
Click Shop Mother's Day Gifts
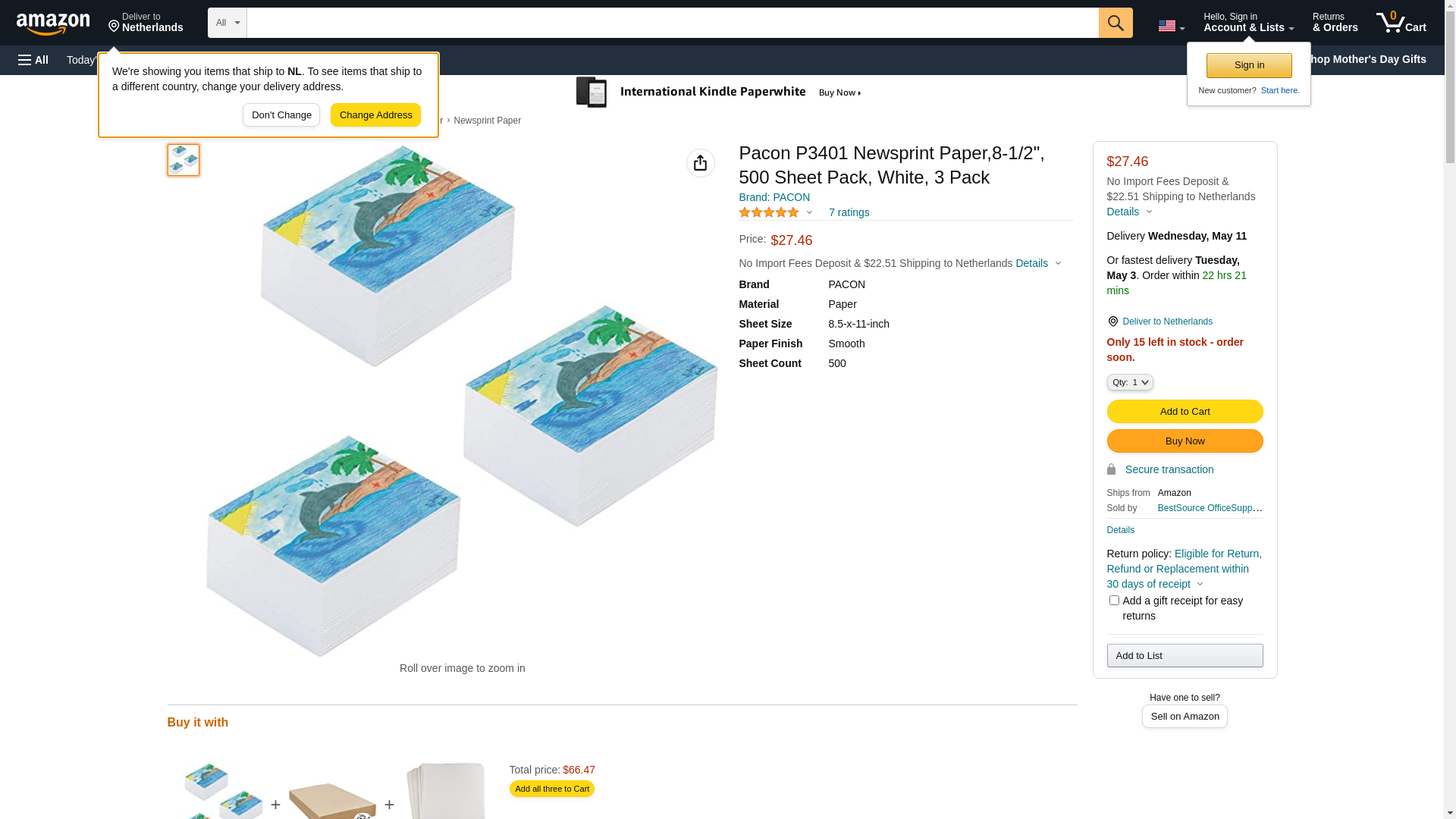pyautogui.click(x=1371, y=59)
